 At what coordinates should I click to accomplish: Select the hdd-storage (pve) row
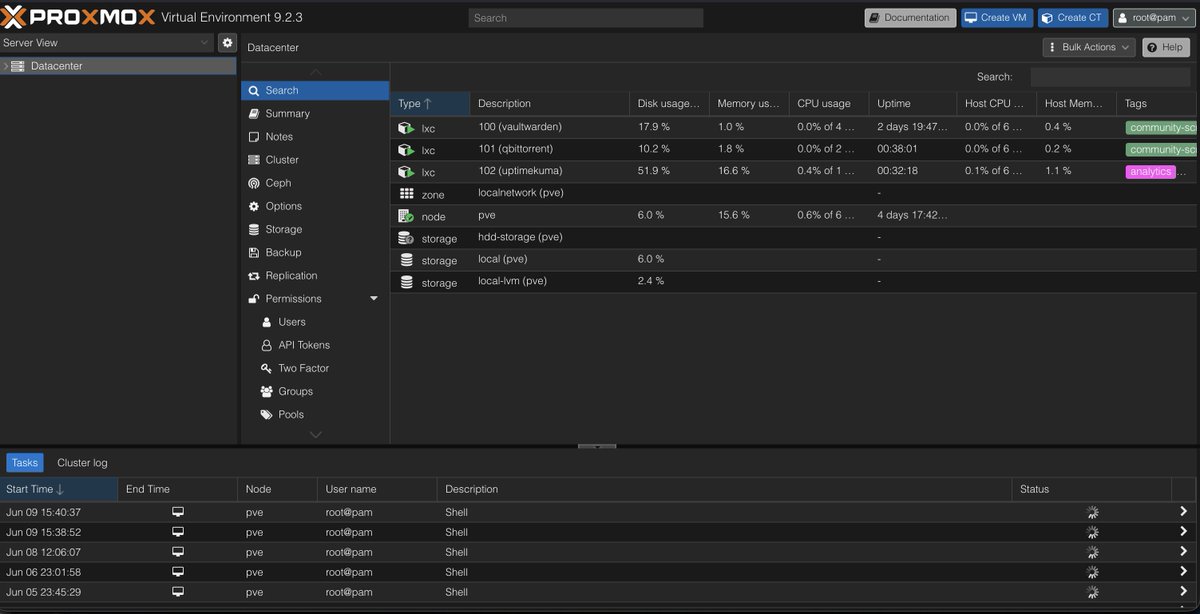[x=793, y=238]
